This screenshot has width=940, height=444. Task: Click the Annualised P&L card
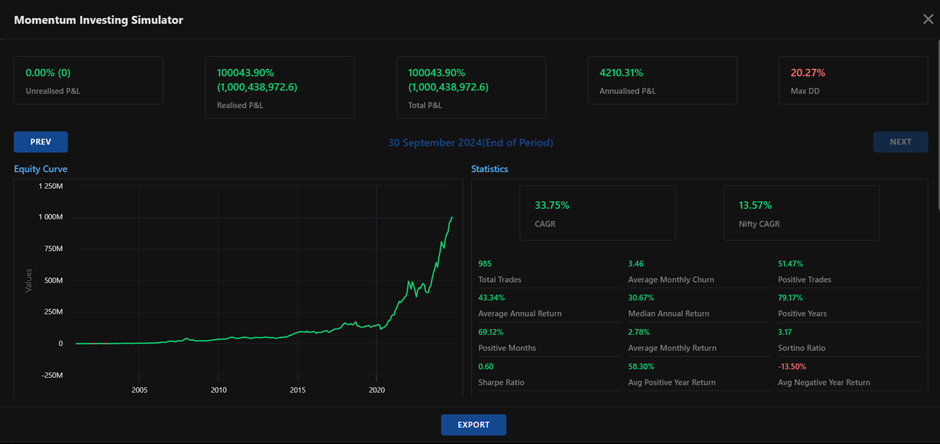[x=661, y=81]
